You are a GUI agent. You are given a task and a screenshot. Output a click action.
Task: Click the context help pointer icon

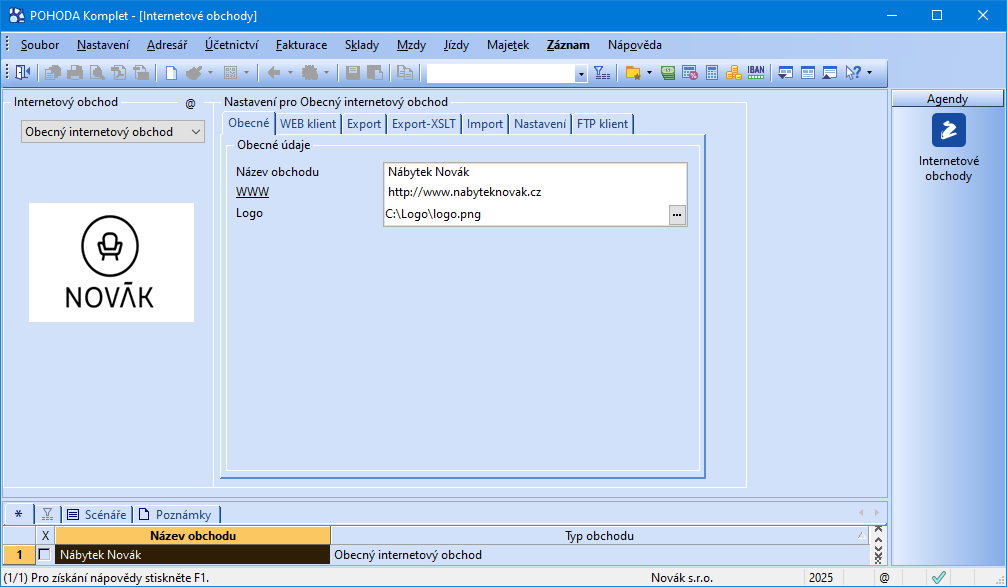(853, 72)
